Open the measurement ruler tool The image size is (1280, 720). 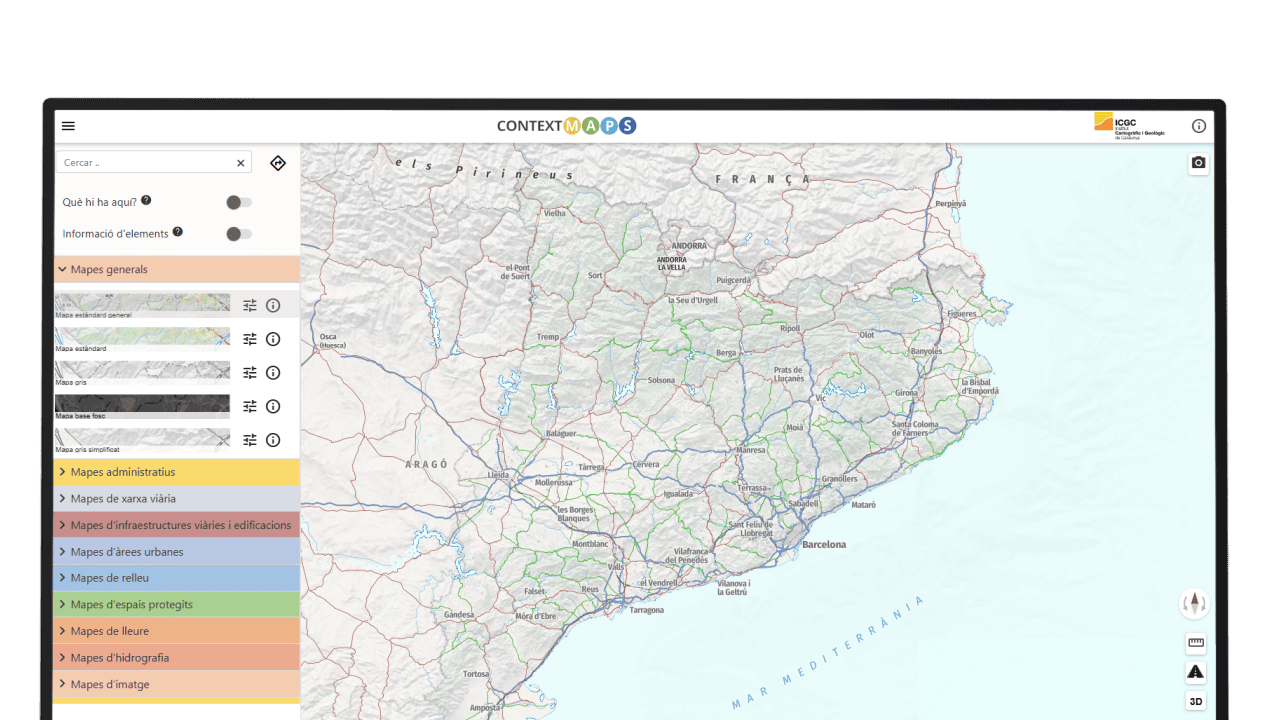[x=1194, y=643]
